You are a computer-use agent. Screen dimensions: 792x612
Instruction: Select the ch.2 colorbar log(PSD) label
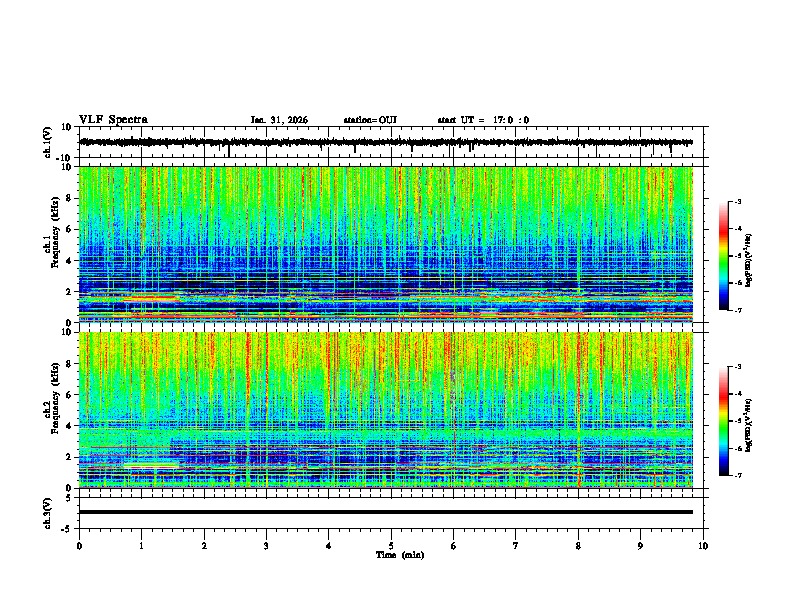coord(748,425)
